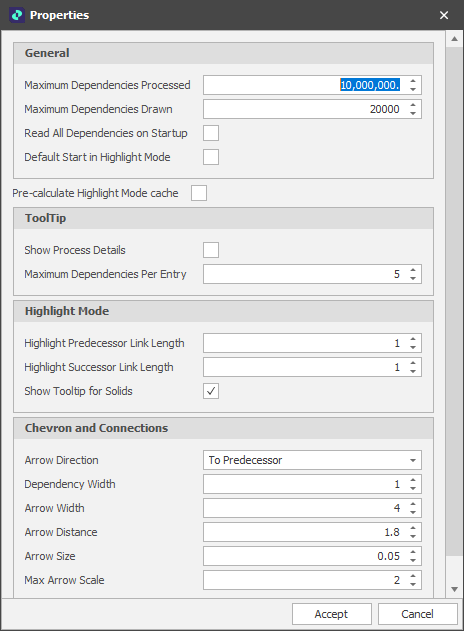Image resolution: width=464 pixels, height=631 pixels.
Task: Increment Maximum Dependencies Per Entry value
Action: click(413, 270)
